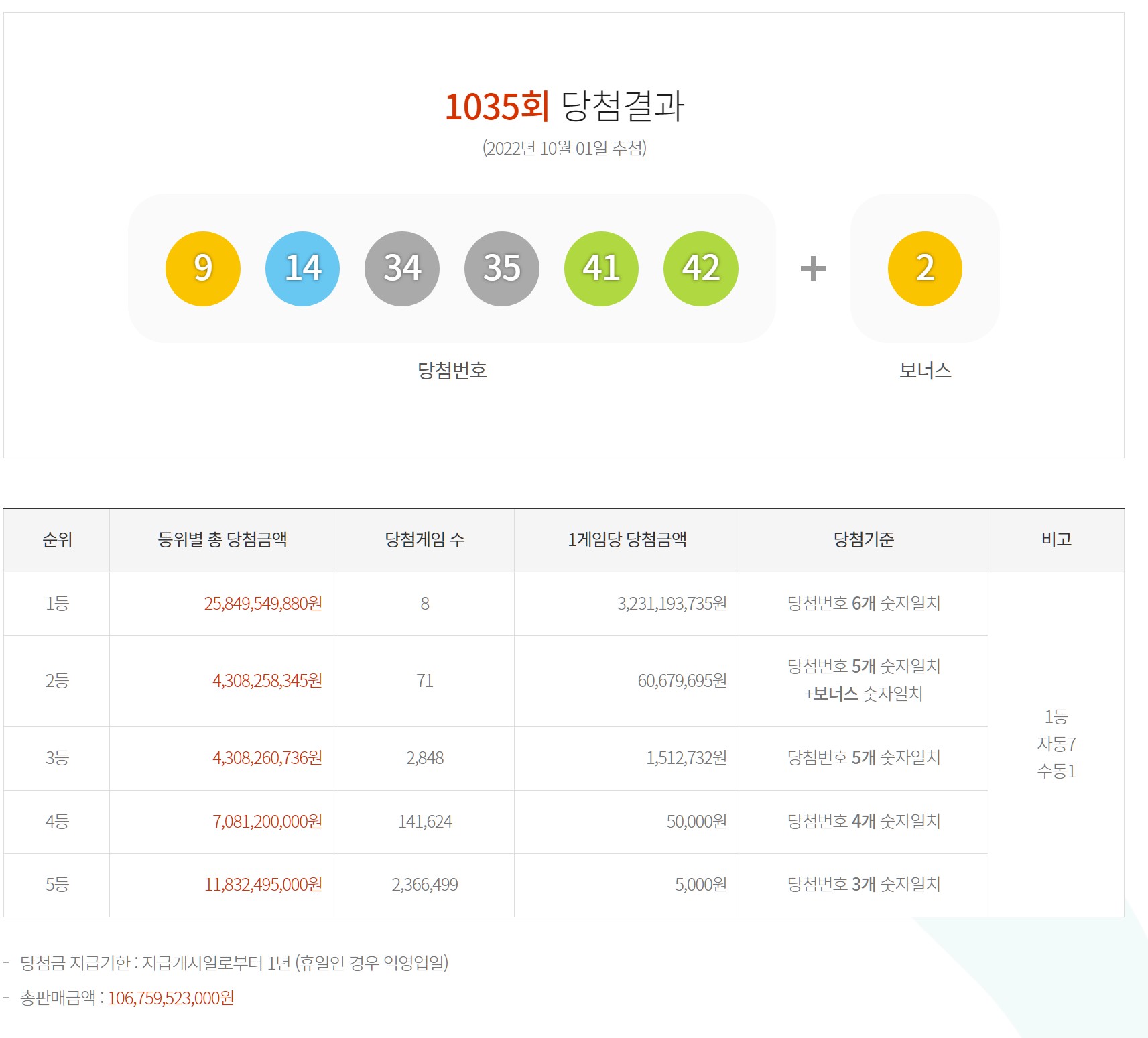Click the 등위별 총 당첨금액 column header
Screen dimensions: 1148x1038
tap(222, 539)
